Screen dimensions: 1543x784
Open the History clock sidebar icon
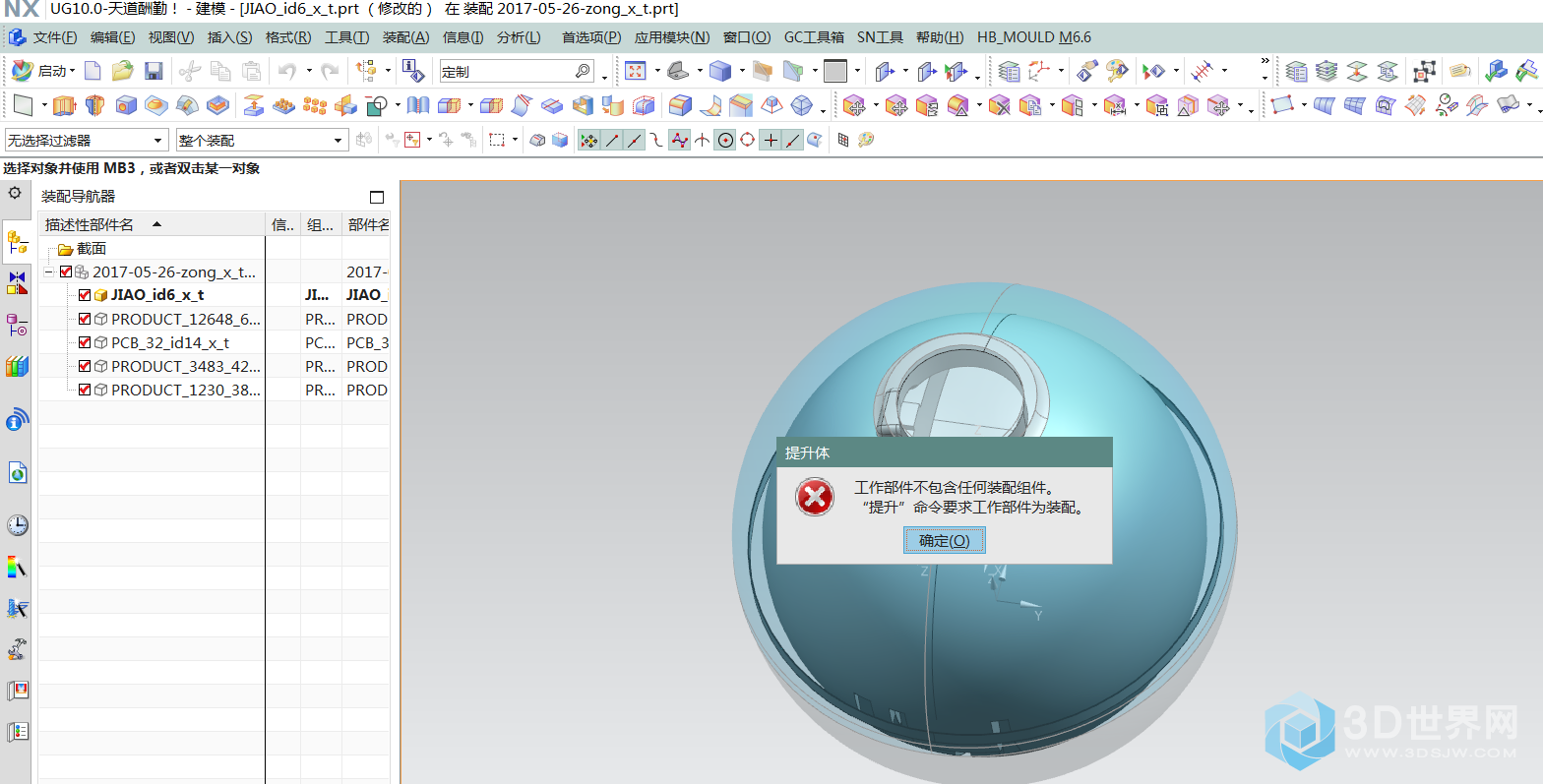17,525
